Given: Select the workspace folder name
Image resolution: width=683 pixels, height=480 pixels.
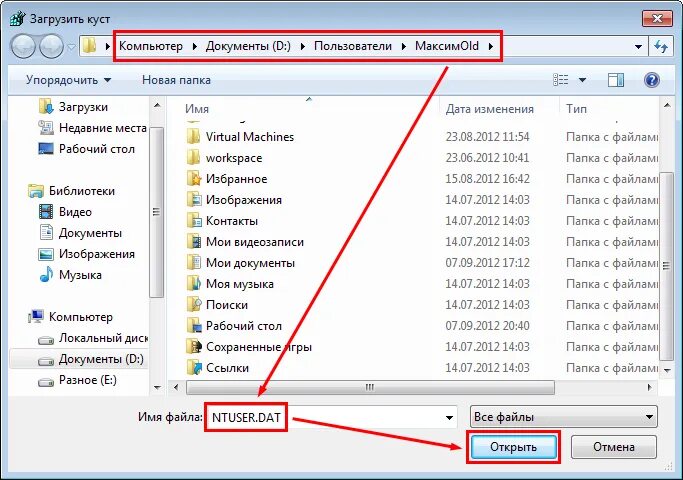Looking at the screenshot, I should (234, 158).
